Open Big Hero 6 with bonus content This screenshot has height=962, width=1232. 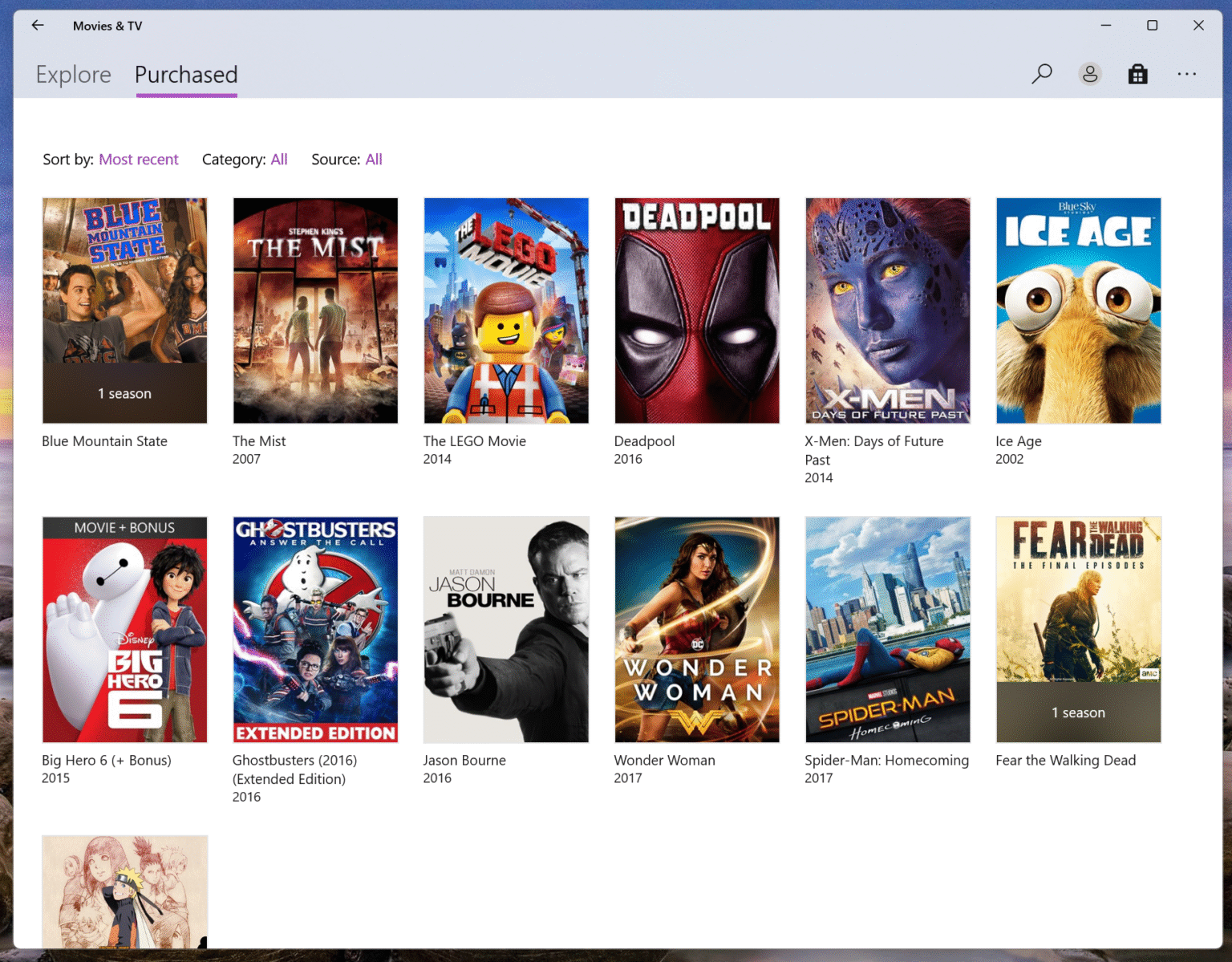[124, 629]
